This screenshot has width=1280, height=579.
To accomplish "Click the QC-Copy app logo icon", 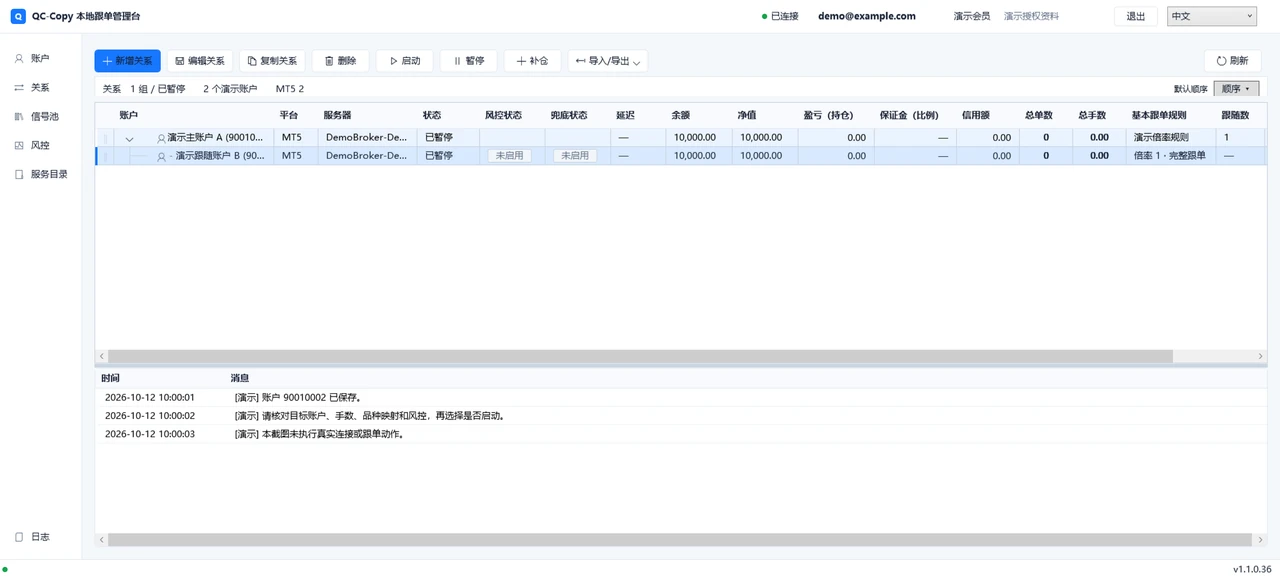I will (x=18, y=16).
